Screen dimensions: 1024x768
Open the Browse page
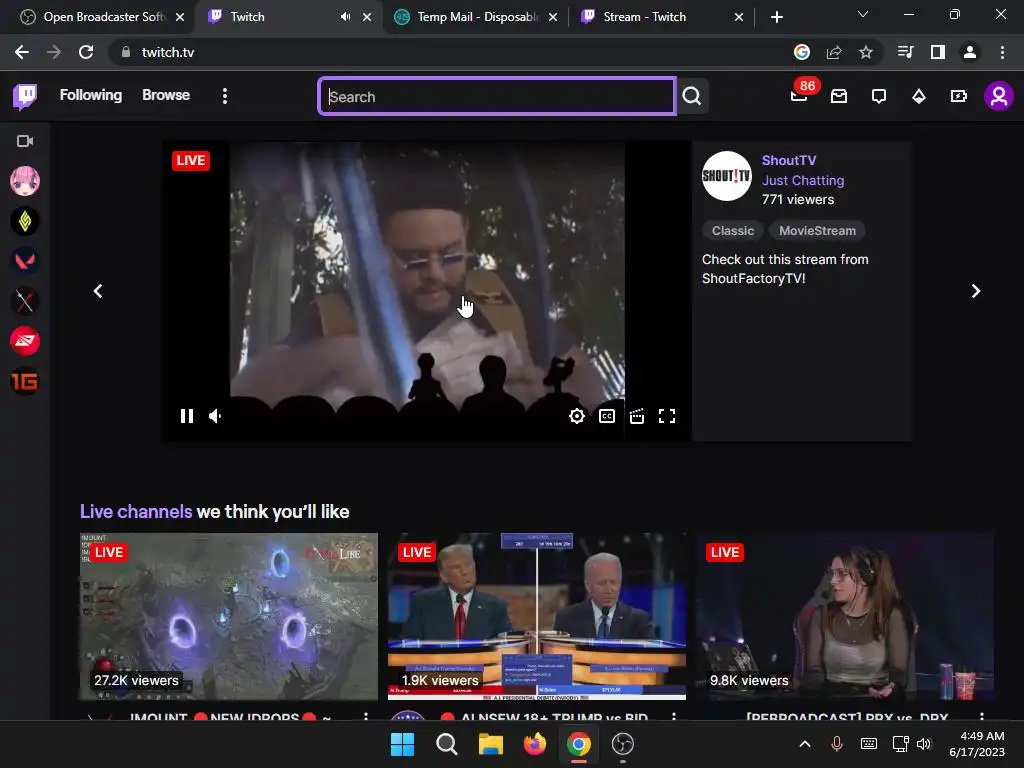pos(166,95)
